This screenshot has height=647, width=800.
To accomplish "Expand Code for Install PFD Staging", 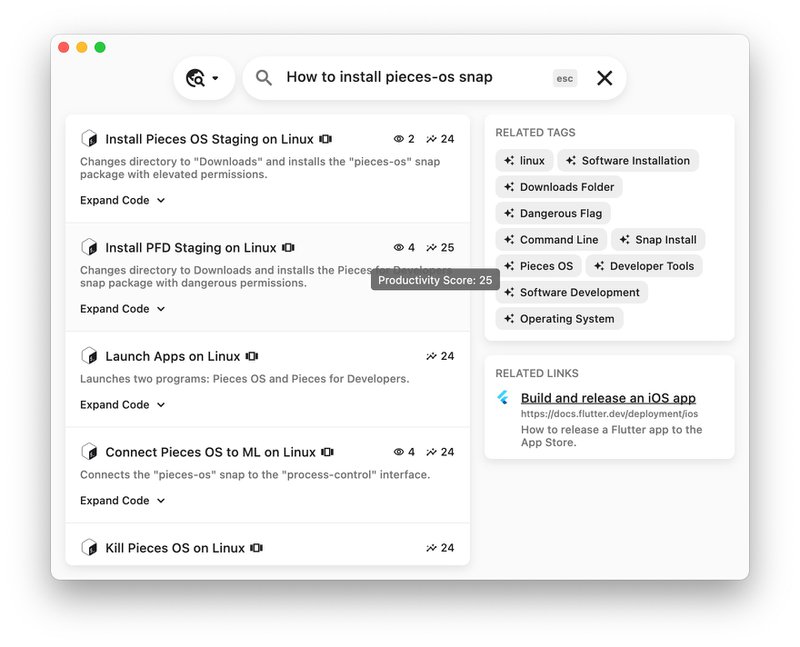I will (122, 309).
